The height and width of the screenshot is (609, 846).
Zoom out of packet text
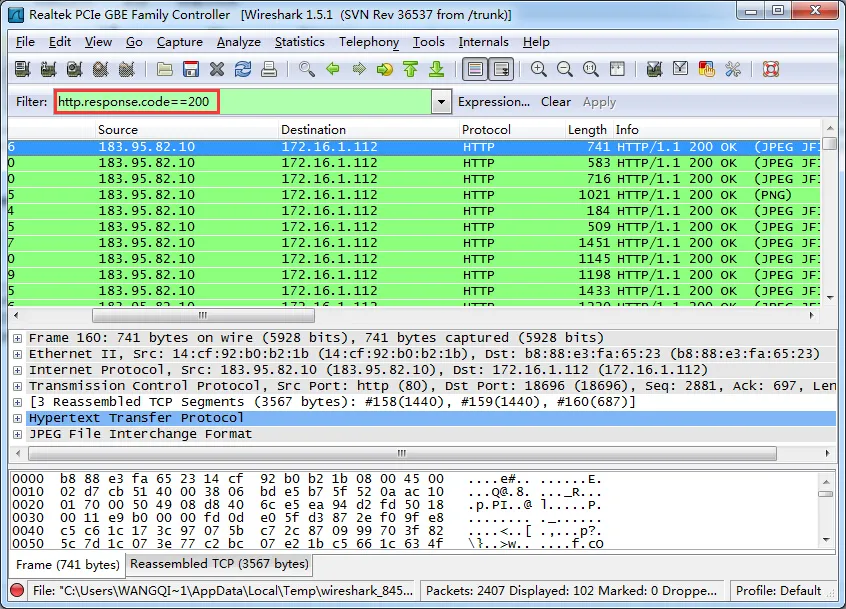[565, 69]
